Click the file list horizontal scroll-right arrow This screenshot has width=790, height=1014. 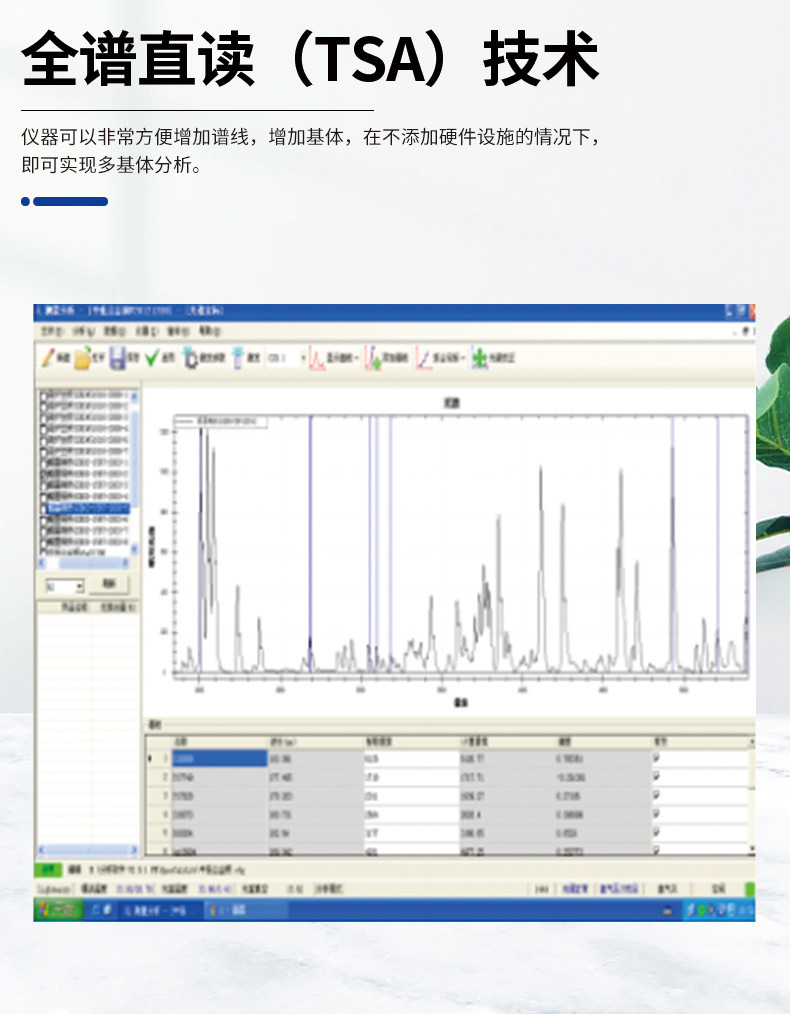[x=126, y=563]
